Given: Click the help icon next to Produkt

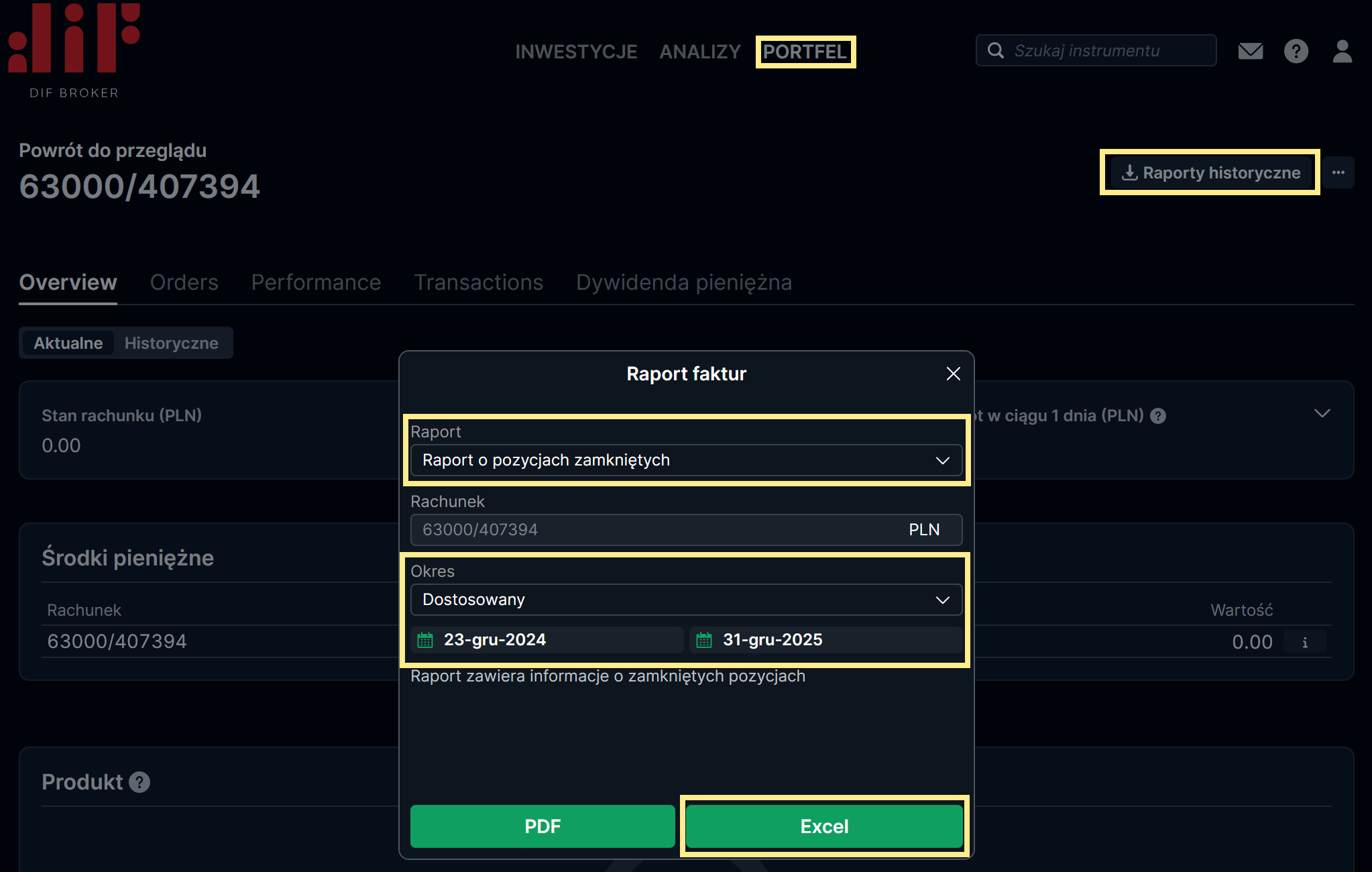Looking at the screenshot, I should pyautogui.click(x=139, y=782).
